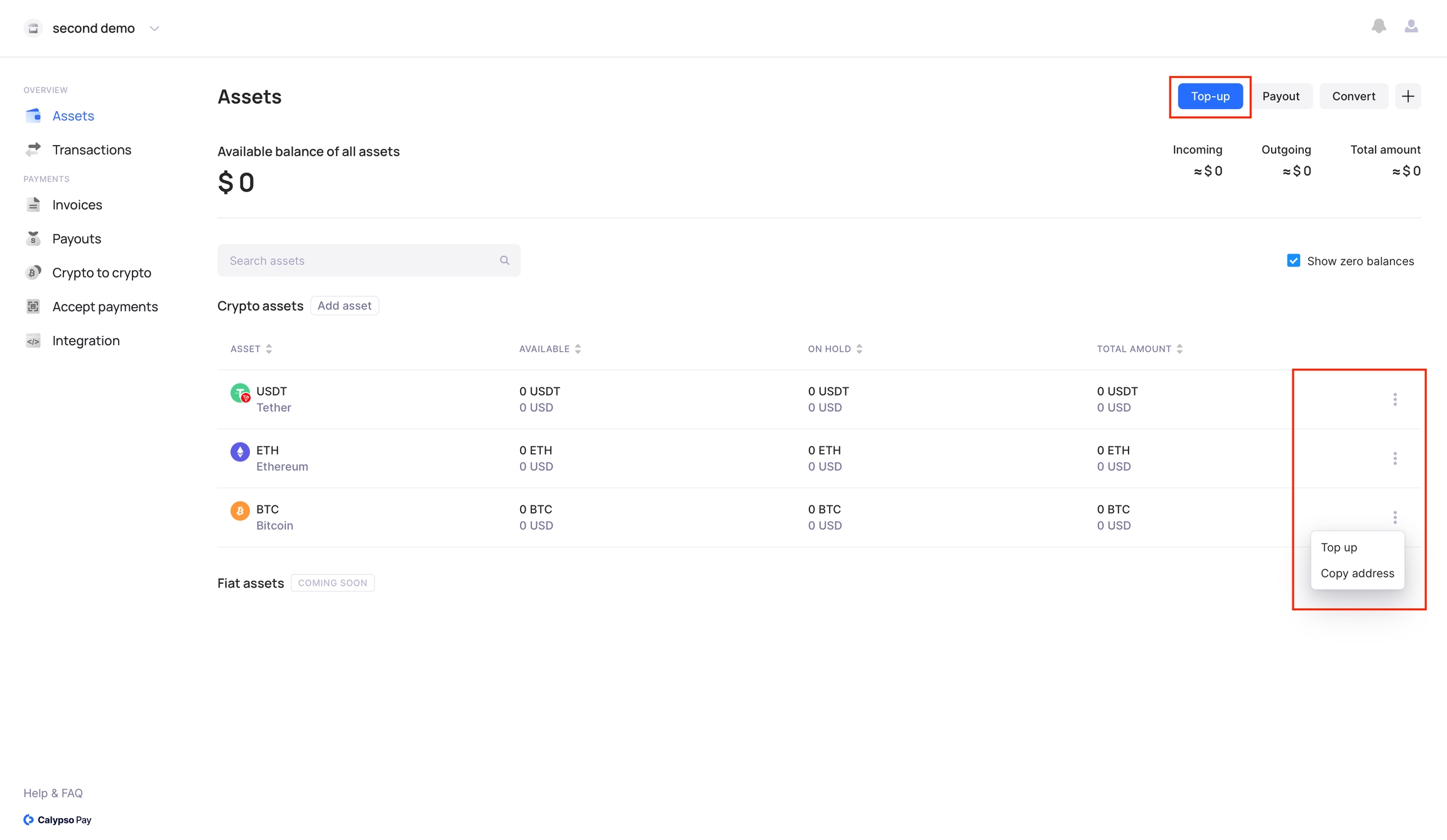Viewport: 1447px width, 840px height.
Task: Uncheck Show zero balances checkbox
Action: point(1293,261)
